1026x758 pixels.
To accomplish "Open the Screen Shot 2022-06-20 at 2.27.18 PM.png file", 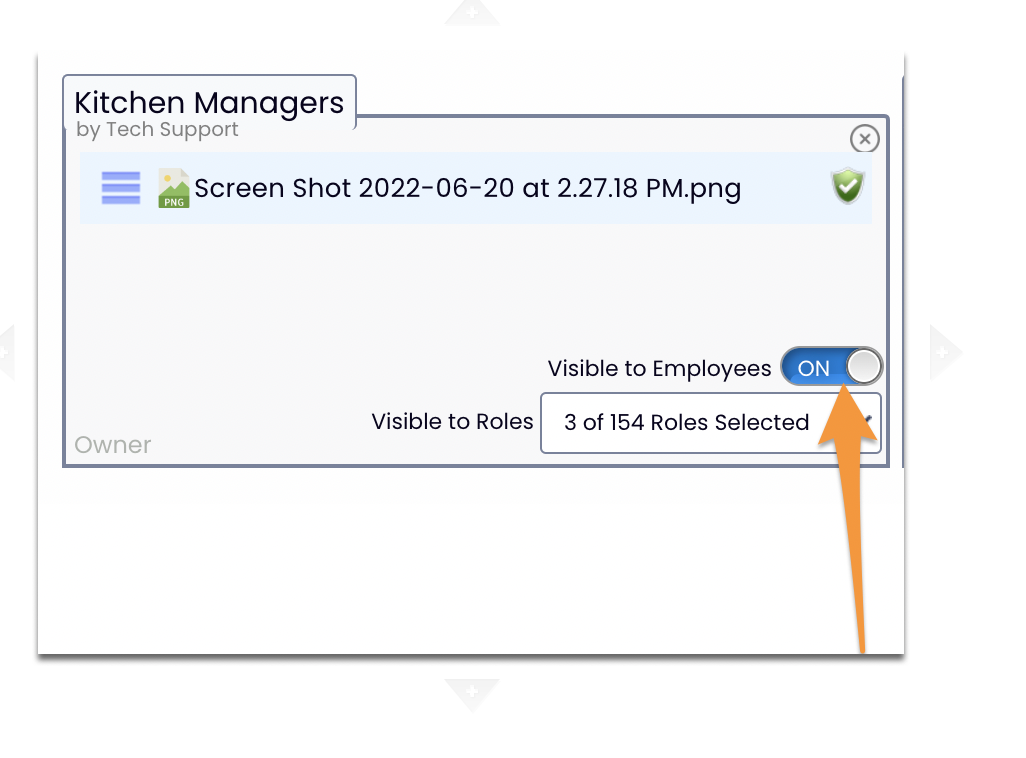I will tap(468, 189).
